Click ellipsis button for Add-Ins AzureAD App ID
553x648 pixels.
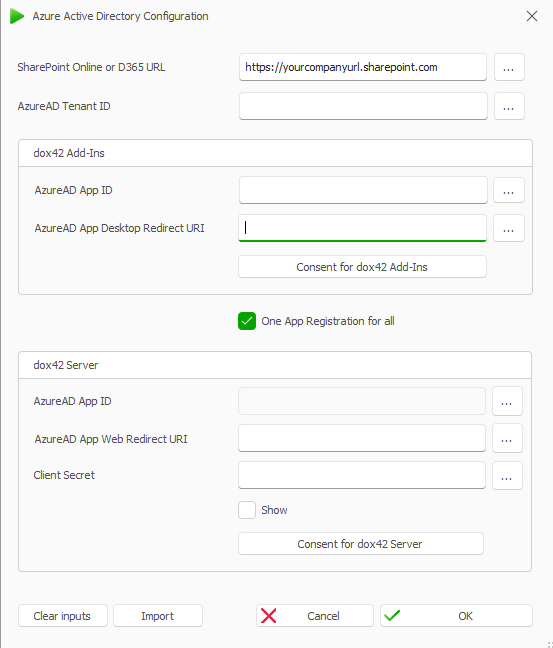pos(509,190)
